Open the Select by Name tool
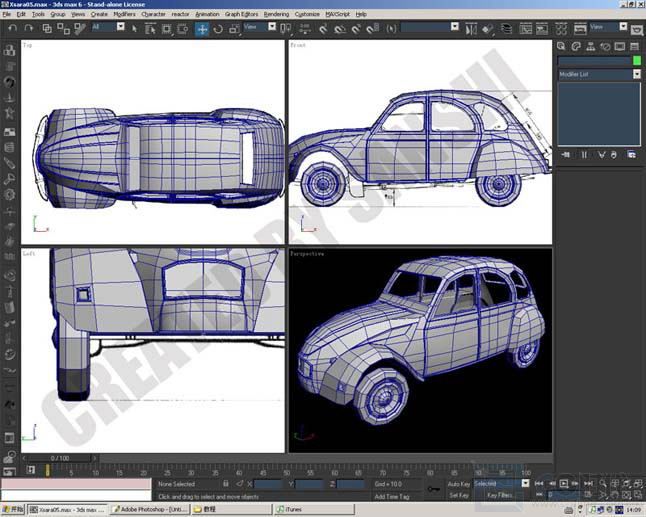The image size is (646, 517). click(150, 28)
